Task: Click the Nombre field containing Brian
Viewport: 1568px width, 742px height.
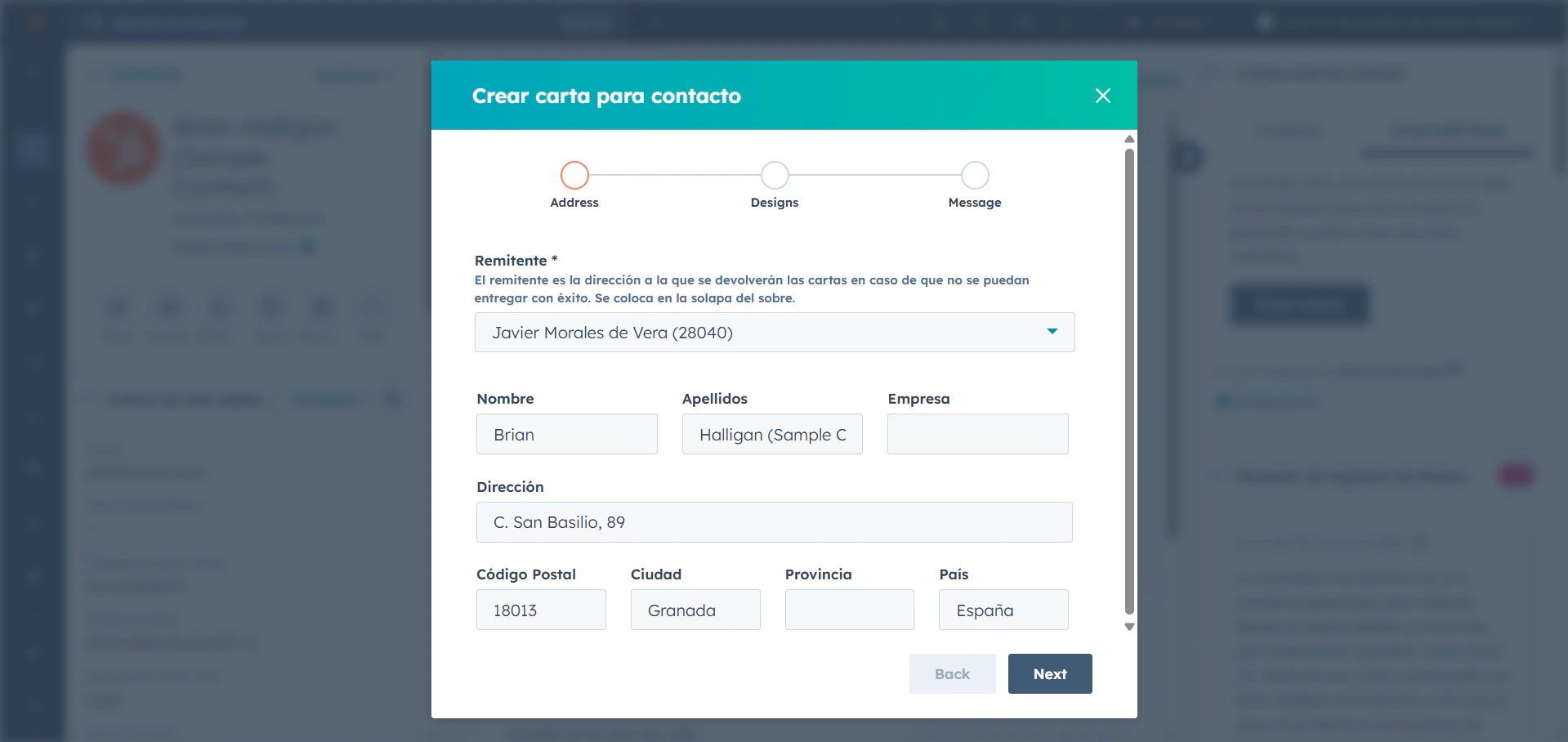Action: [566, 434]
